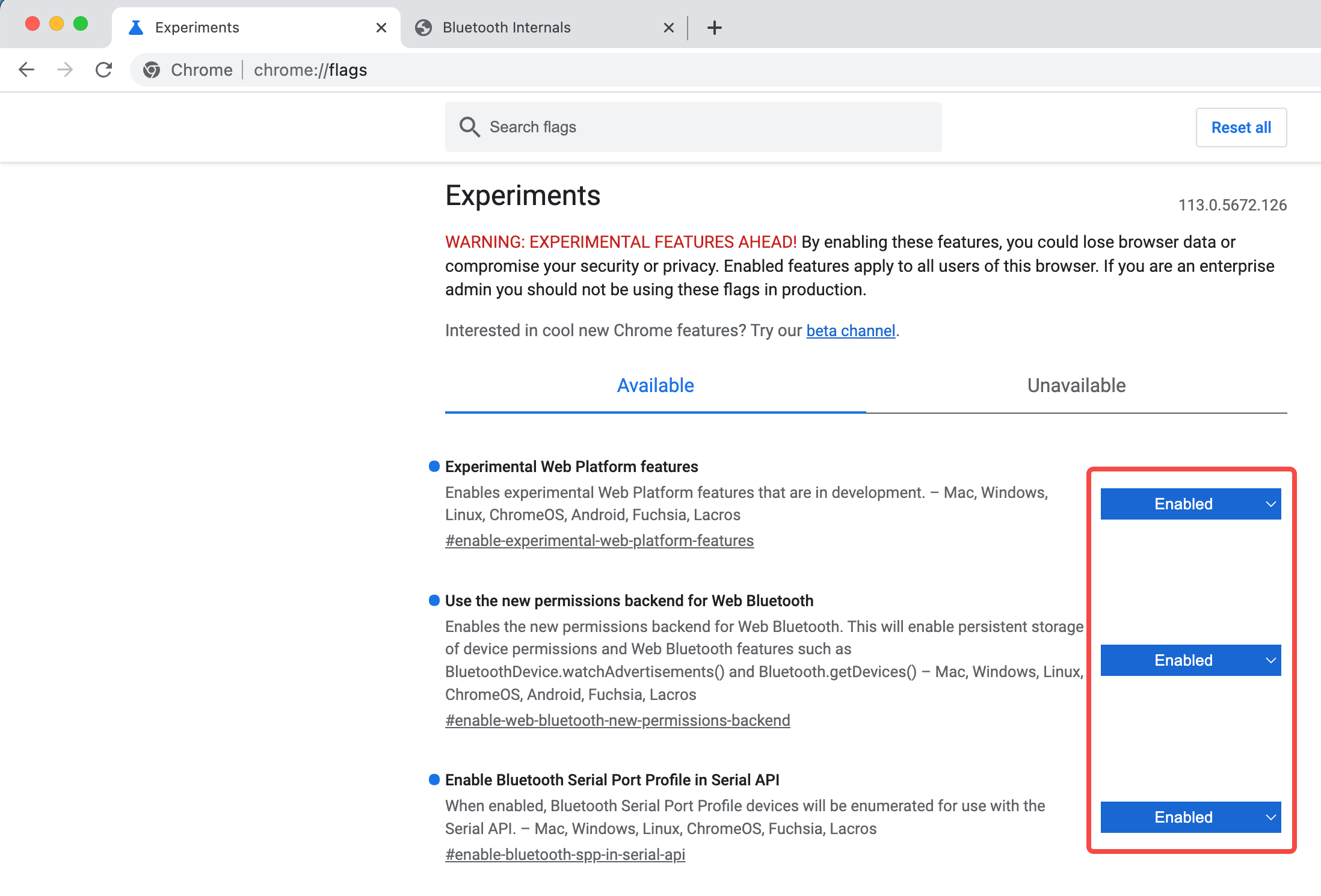The height and width of the screenshot is (896, 1321).
Task: Click the browser back arrow
Action: point(26,70)
